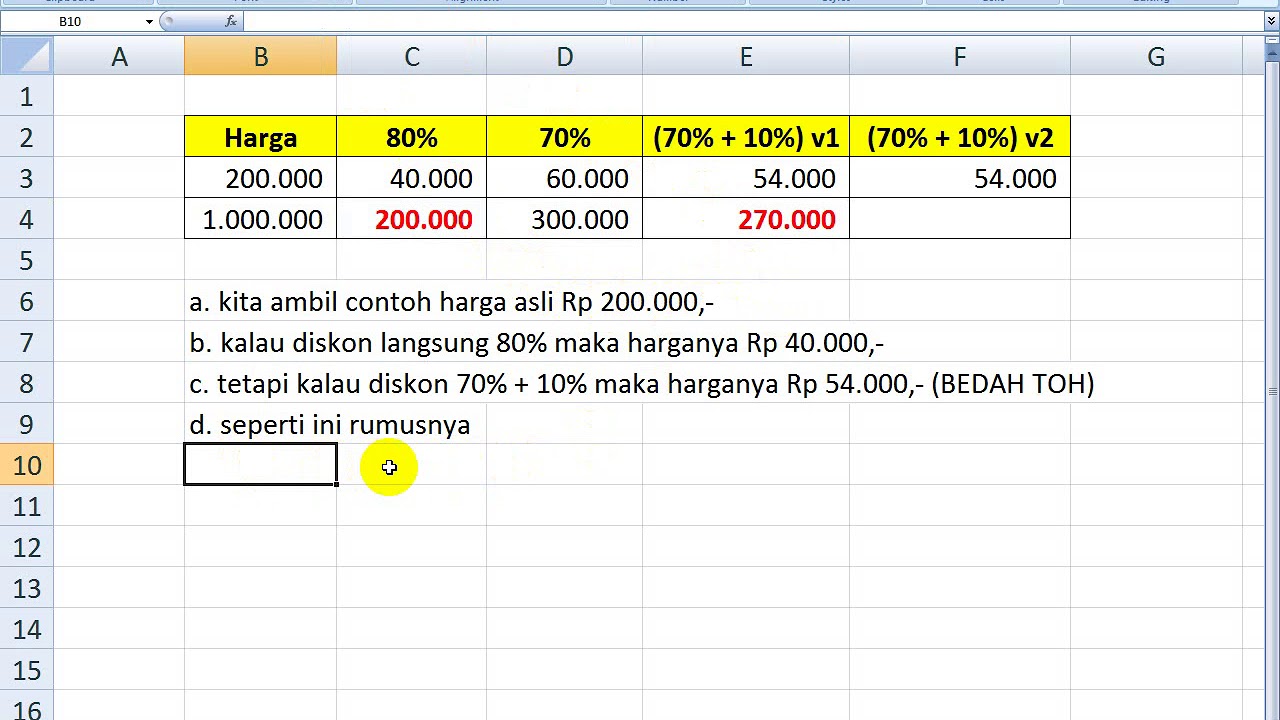Select 54.000 in column F
Viewport: 1280px width, 720px height.
960,178
